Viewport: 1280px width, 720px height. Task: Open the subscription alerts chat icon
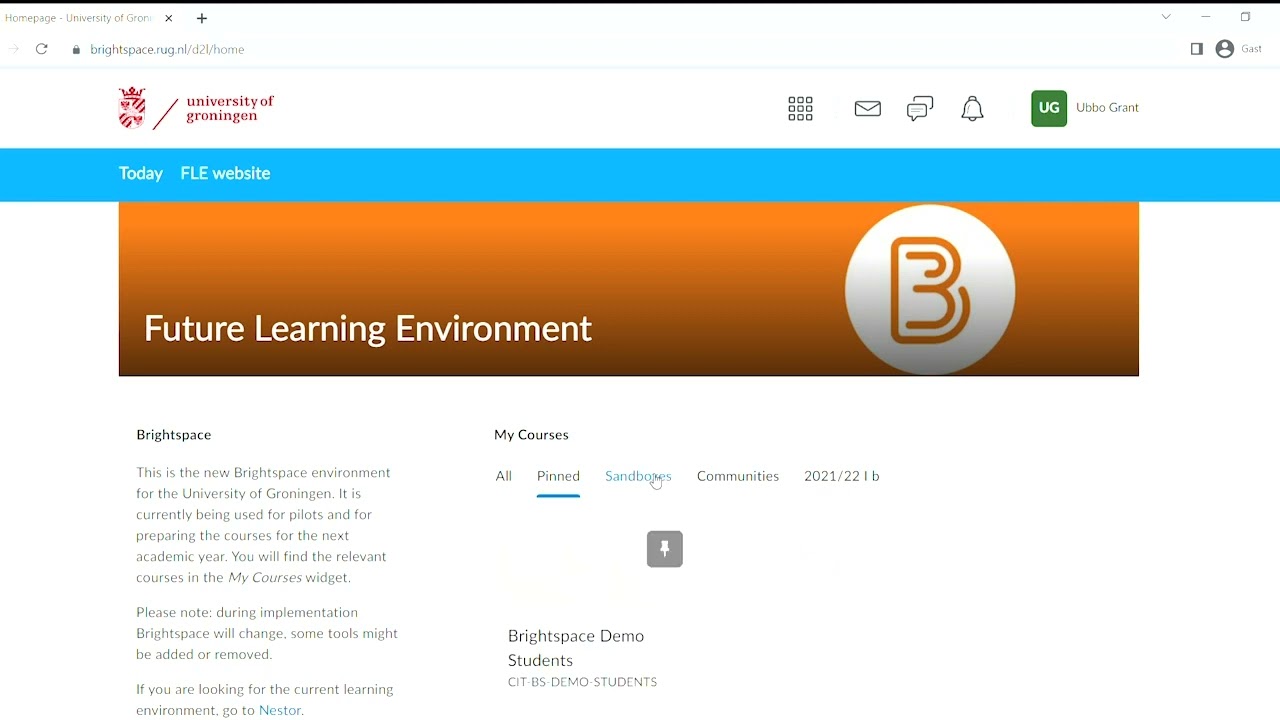[921, 109]
